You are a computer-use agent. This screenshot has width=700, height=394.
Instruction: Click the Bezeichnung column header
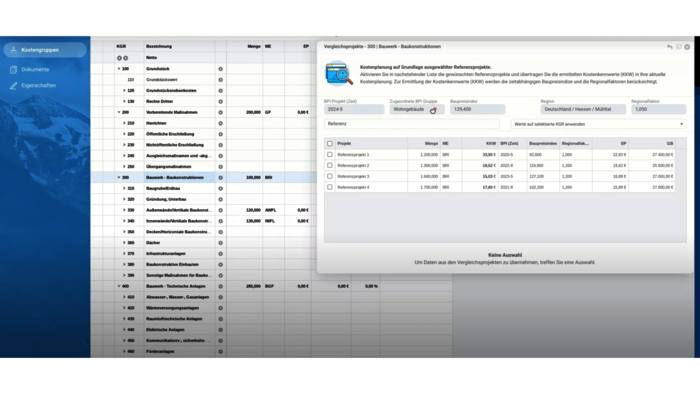[159, 46]
